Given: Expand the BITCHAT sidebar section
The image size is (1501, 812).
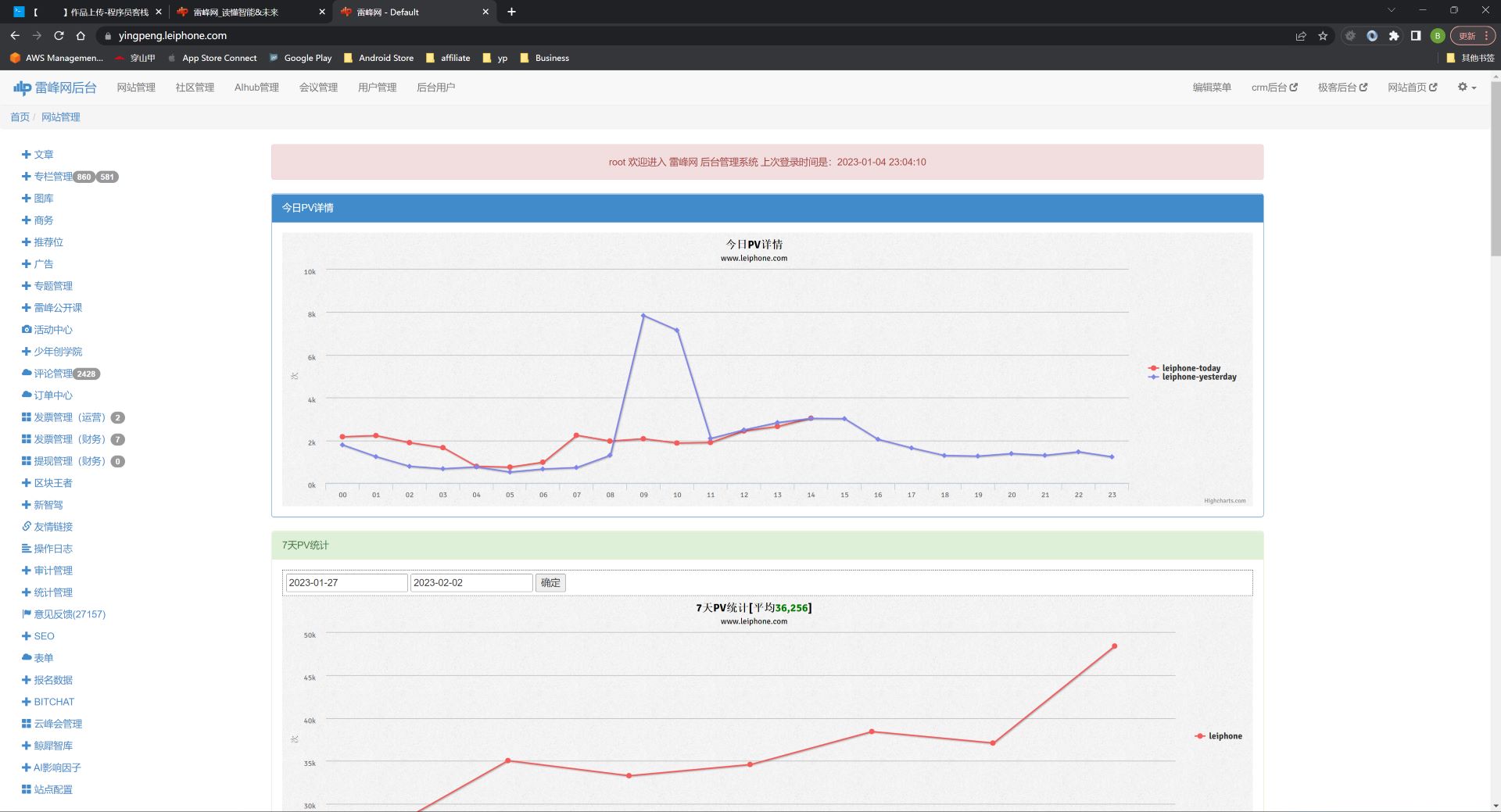Looking at the screenshot, I should 48,702.
